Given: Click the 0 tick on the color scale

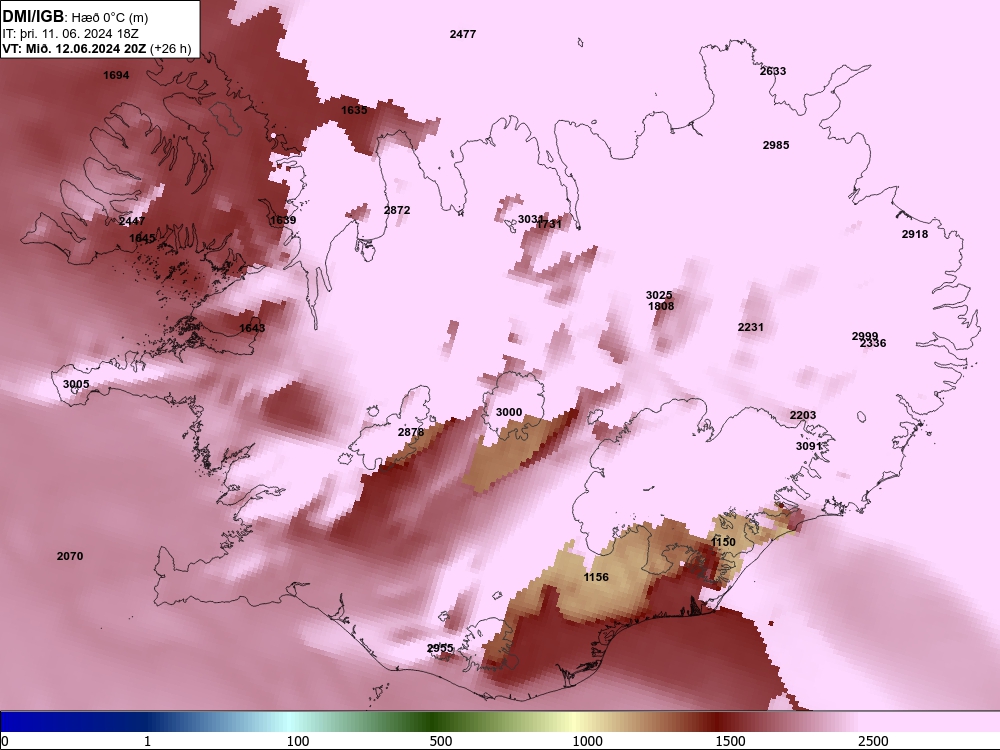Looking at the screenshot, I should 5,741.
